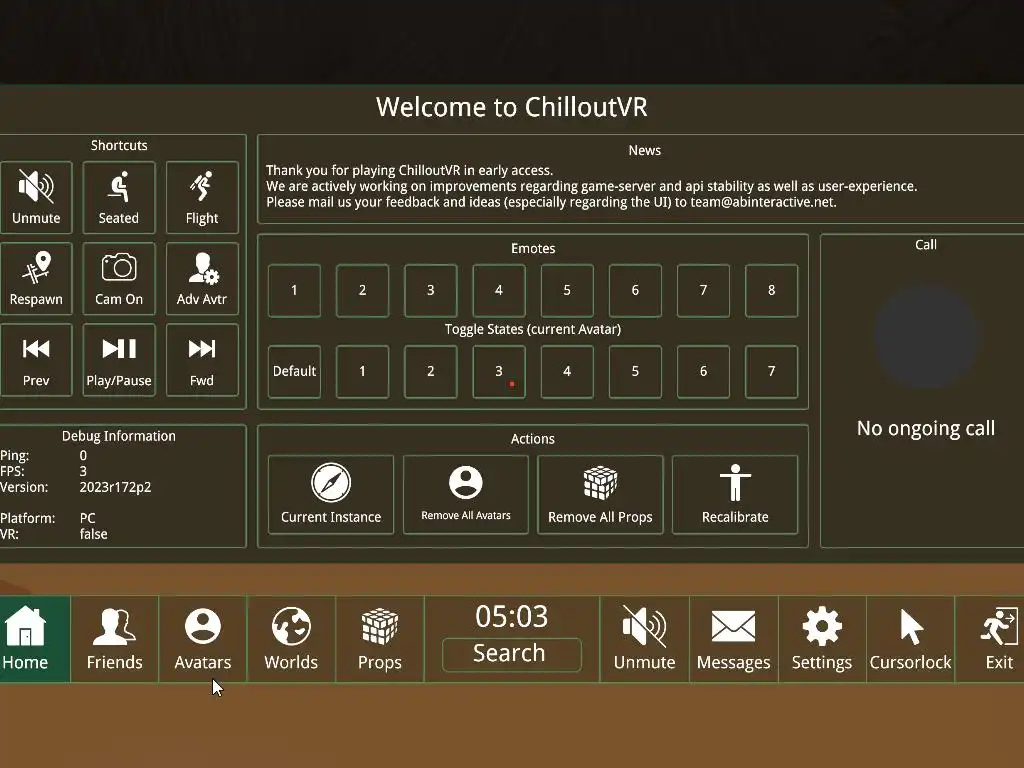Select toggle state 2 for current avatar
The height and width of the screenshot is (768, 1024).
[430, 372]
